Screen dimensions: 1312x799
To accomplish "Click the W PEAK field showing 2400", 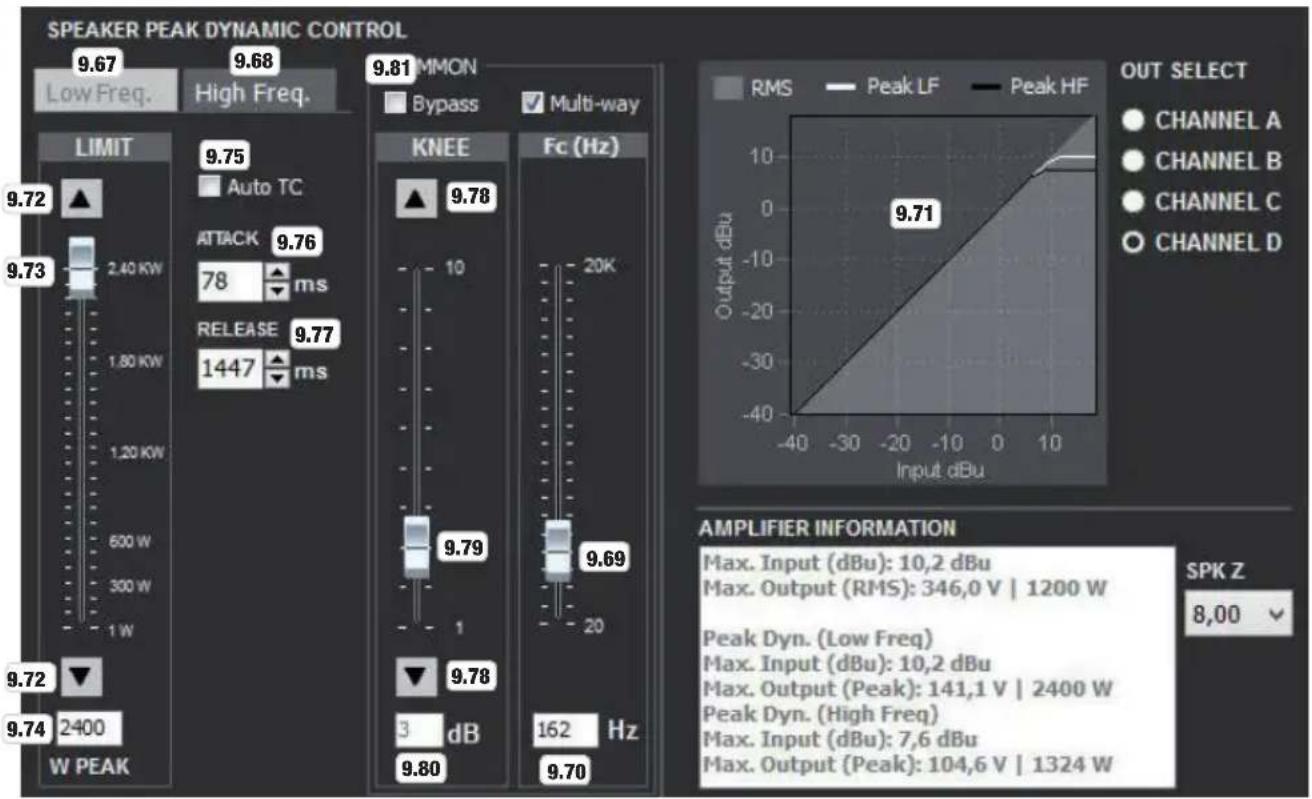I will tap(88, 730).
